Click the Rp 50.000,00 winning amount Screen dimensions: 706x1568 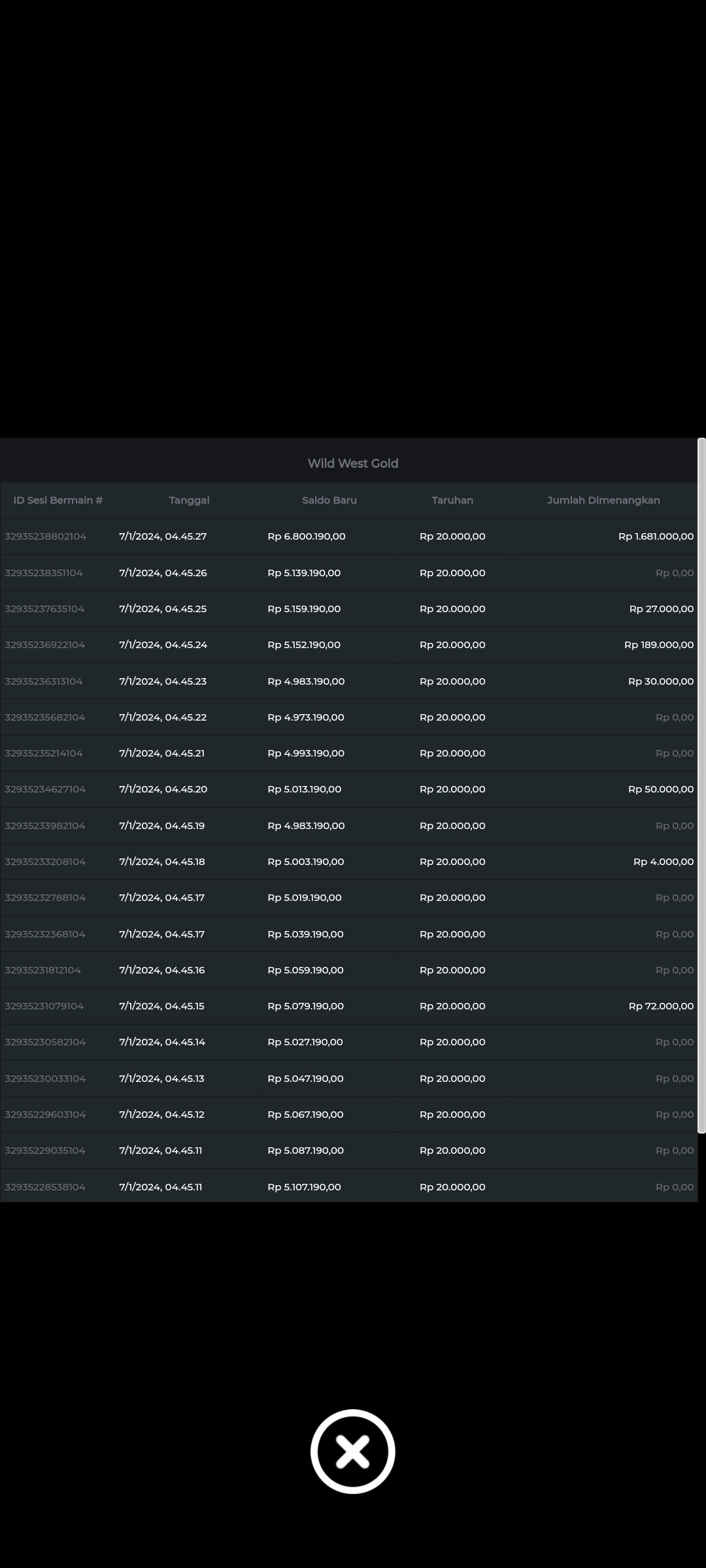click(660, 789)
